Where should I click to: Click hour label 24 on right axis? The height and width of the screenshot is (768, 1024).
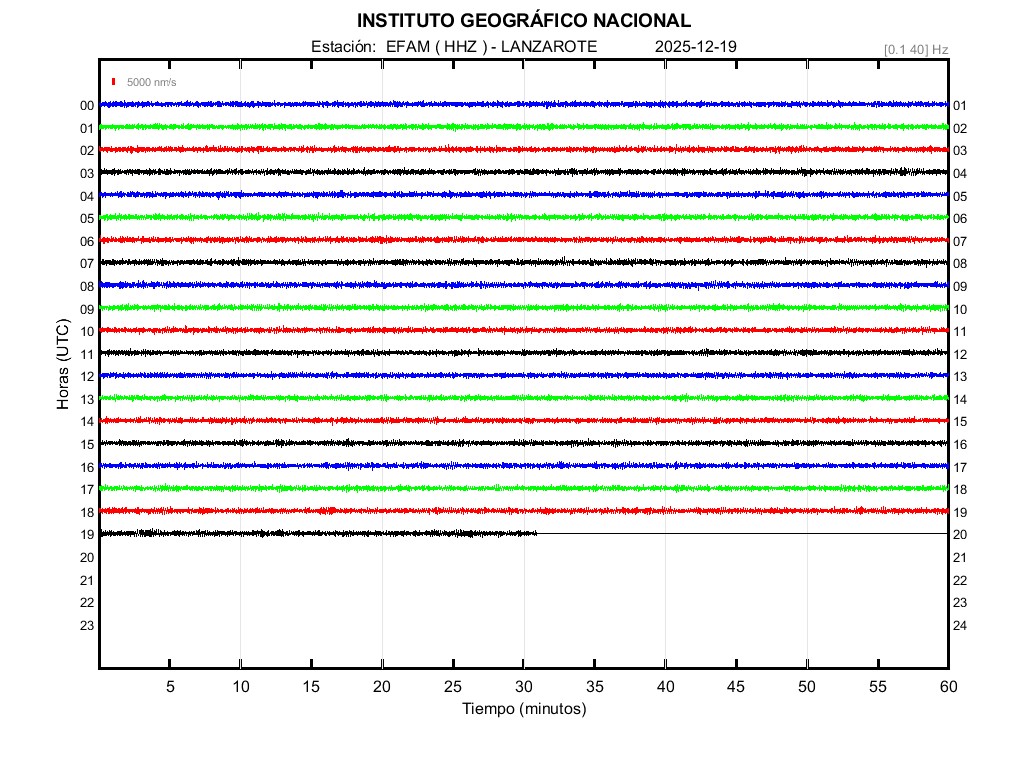(960, 626)
